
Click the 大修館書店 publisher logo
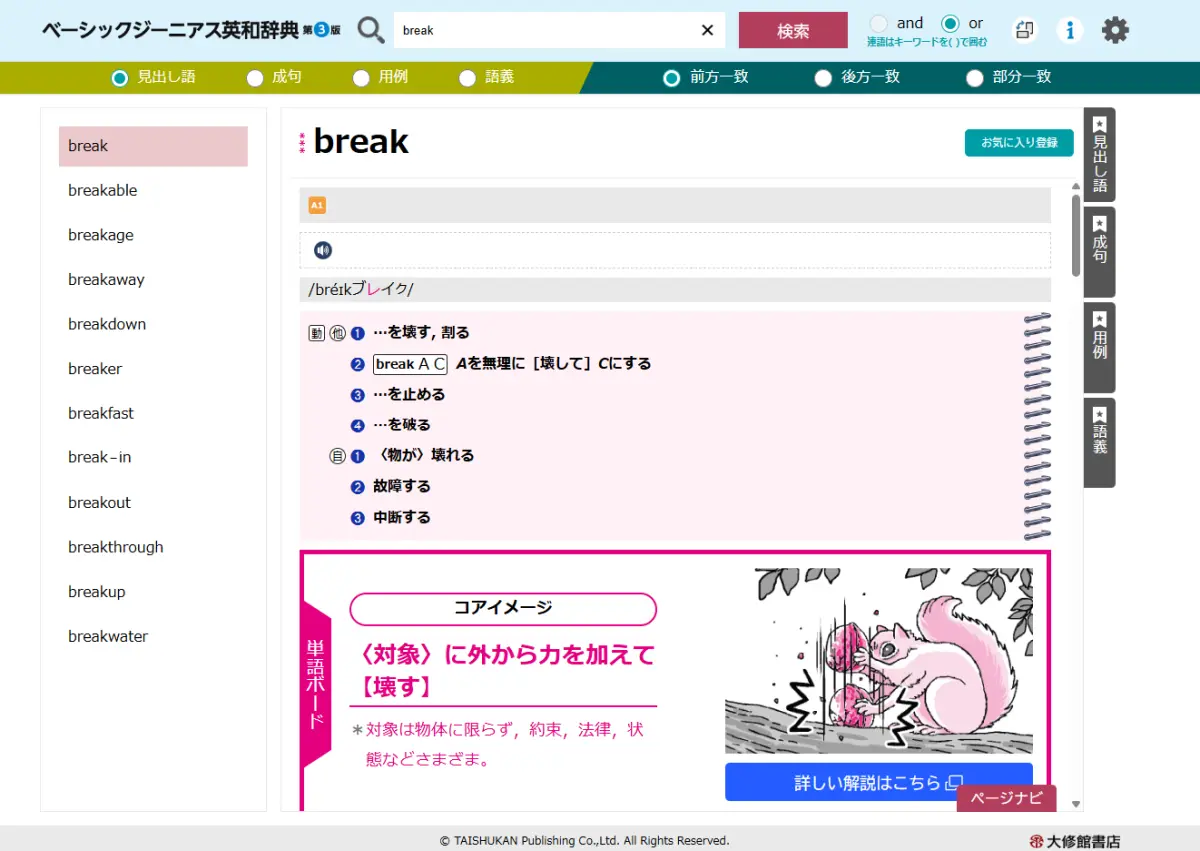point(1075,841)
